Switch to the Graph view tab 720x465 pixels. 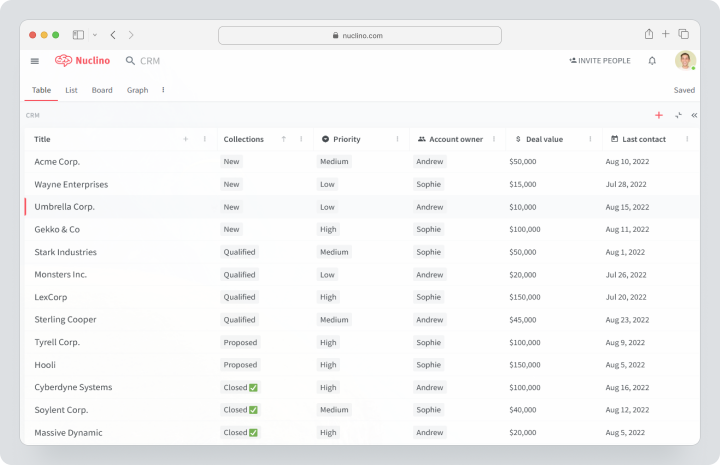(137, 90)
